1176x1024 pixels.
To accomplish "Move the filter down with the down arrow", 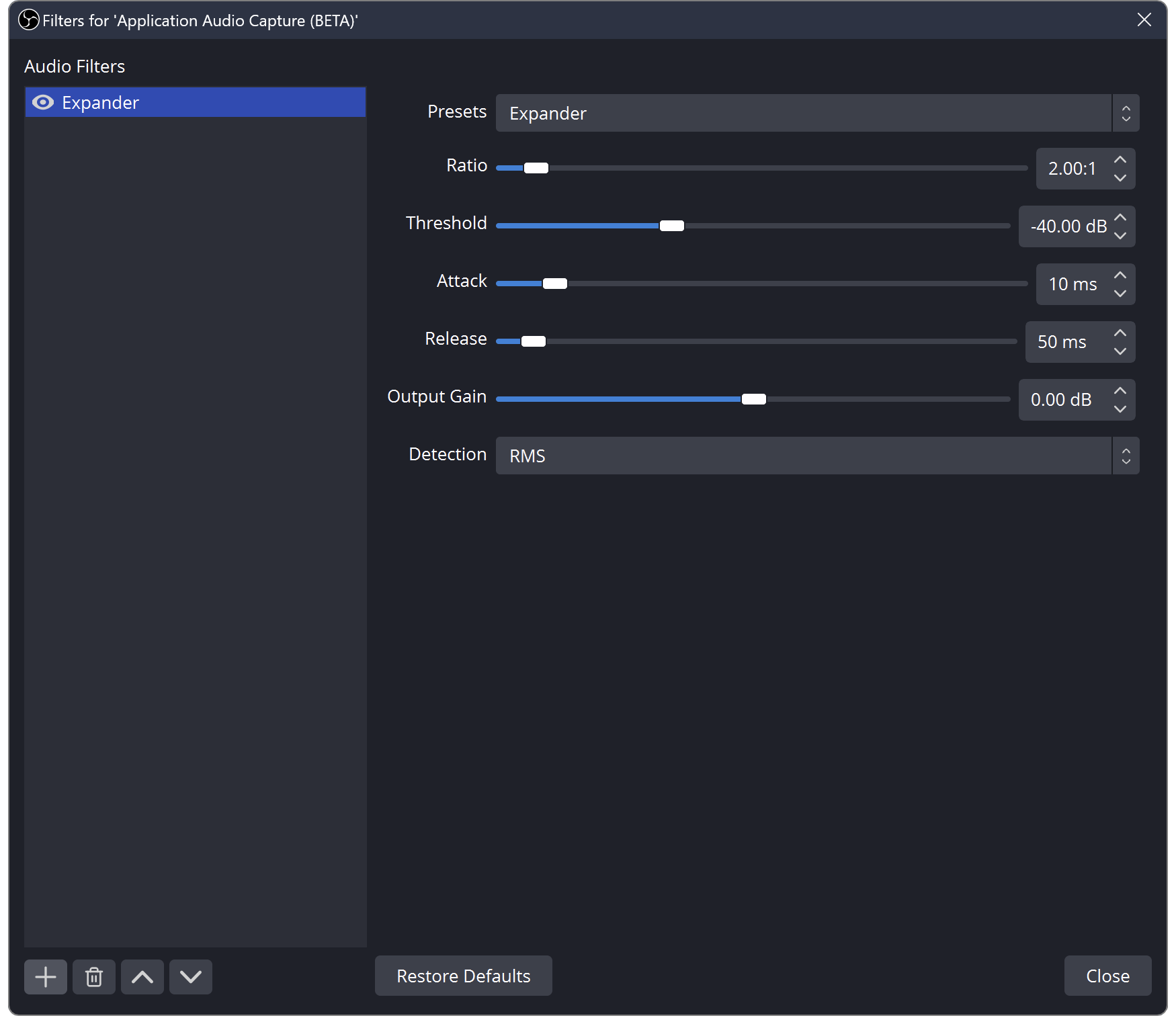I will coord(191,976).
